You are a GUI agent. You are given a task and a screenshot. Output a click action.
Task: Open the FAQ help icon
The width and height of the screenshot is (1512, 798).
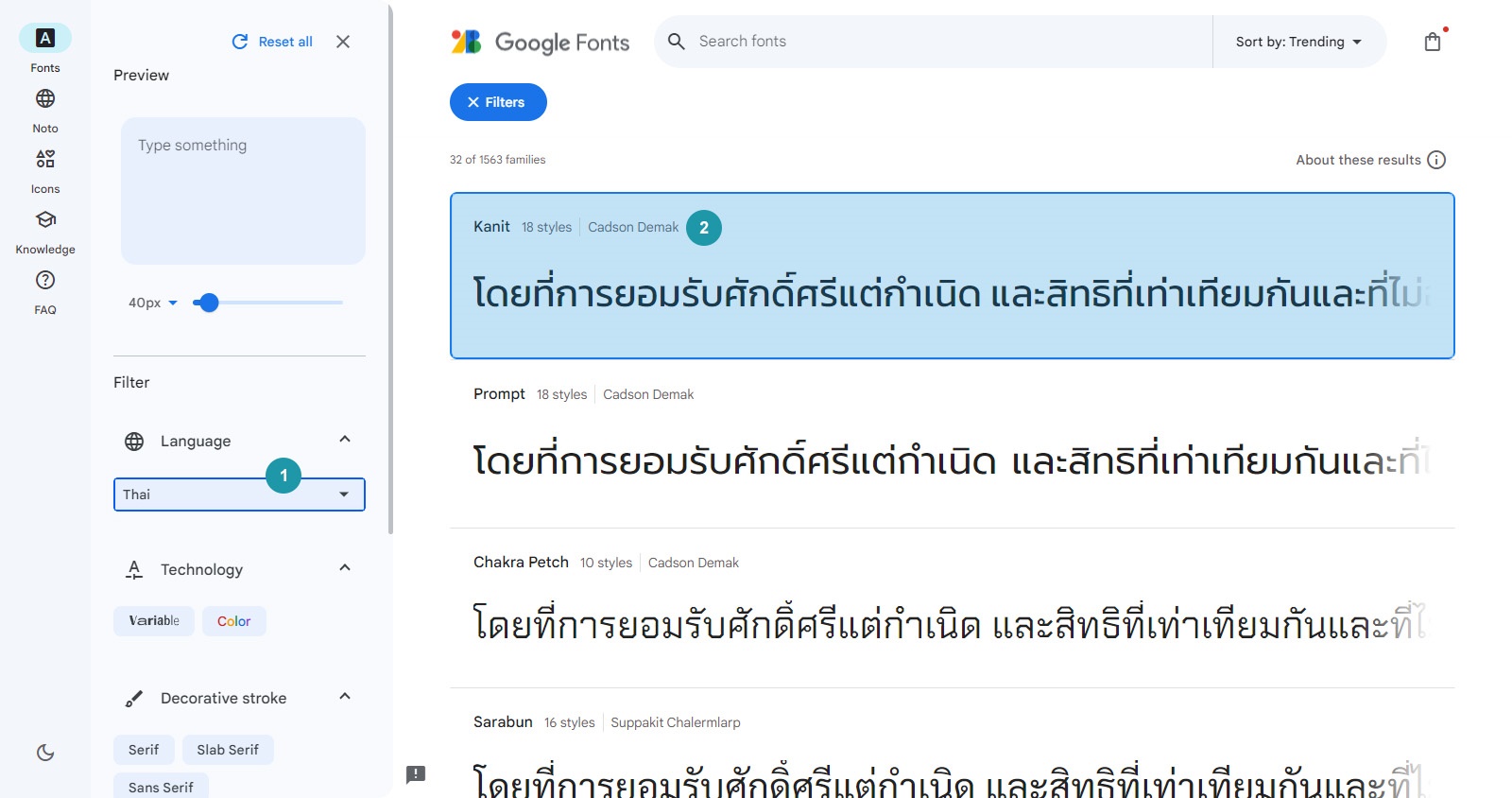pyautogui.click(x=45, y=280)
